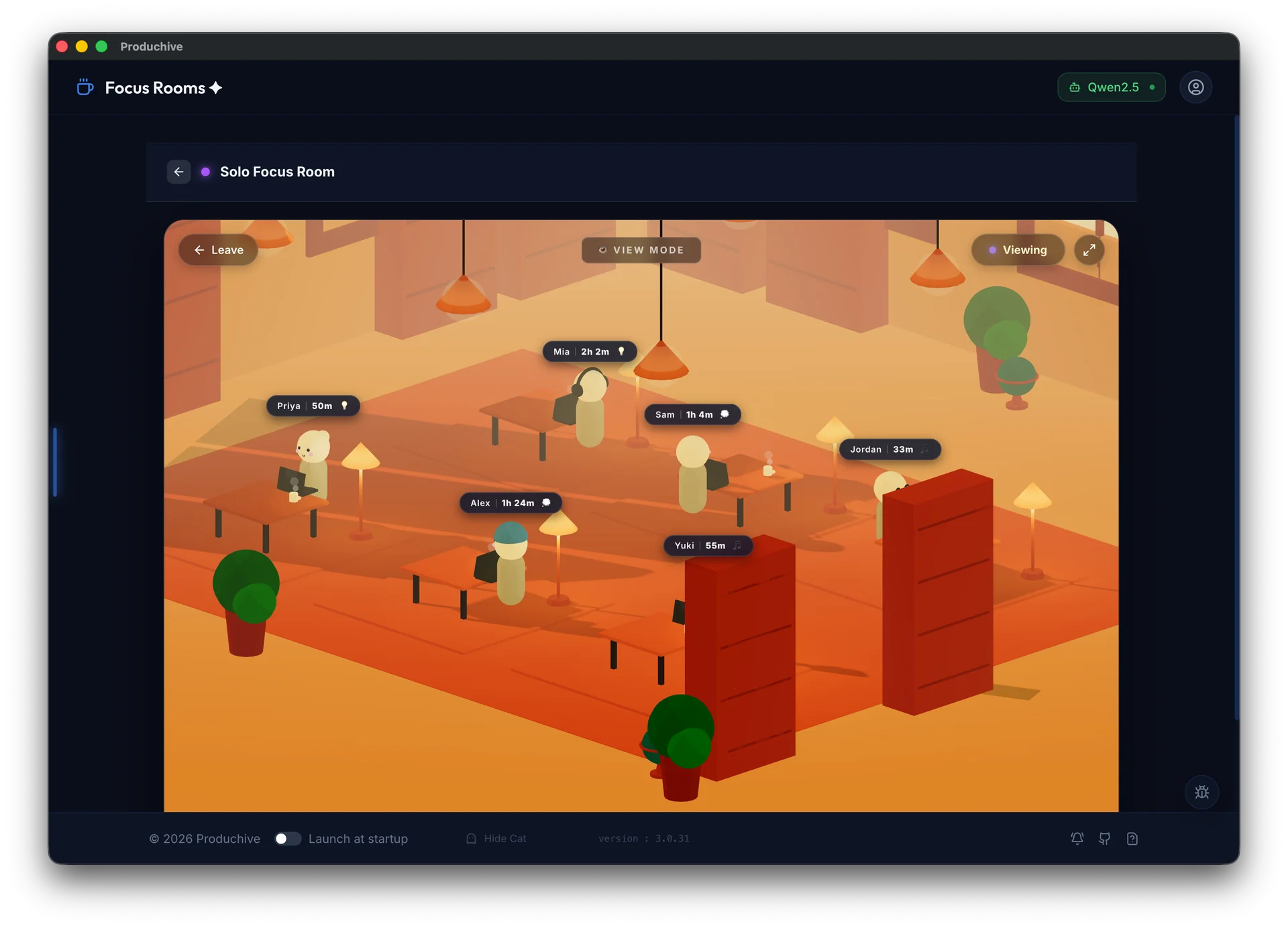Click the purple dot beside Solo Focus Room
The width and height of the screenshot is (1288, 928).
[x=205, y=172]
